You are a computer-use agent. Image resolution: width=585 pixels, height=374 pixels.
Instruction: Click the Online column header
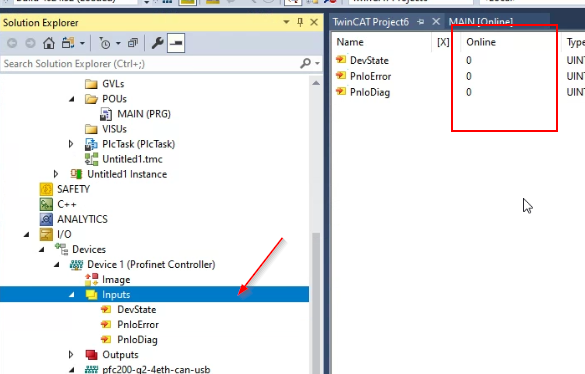point(481,42)
